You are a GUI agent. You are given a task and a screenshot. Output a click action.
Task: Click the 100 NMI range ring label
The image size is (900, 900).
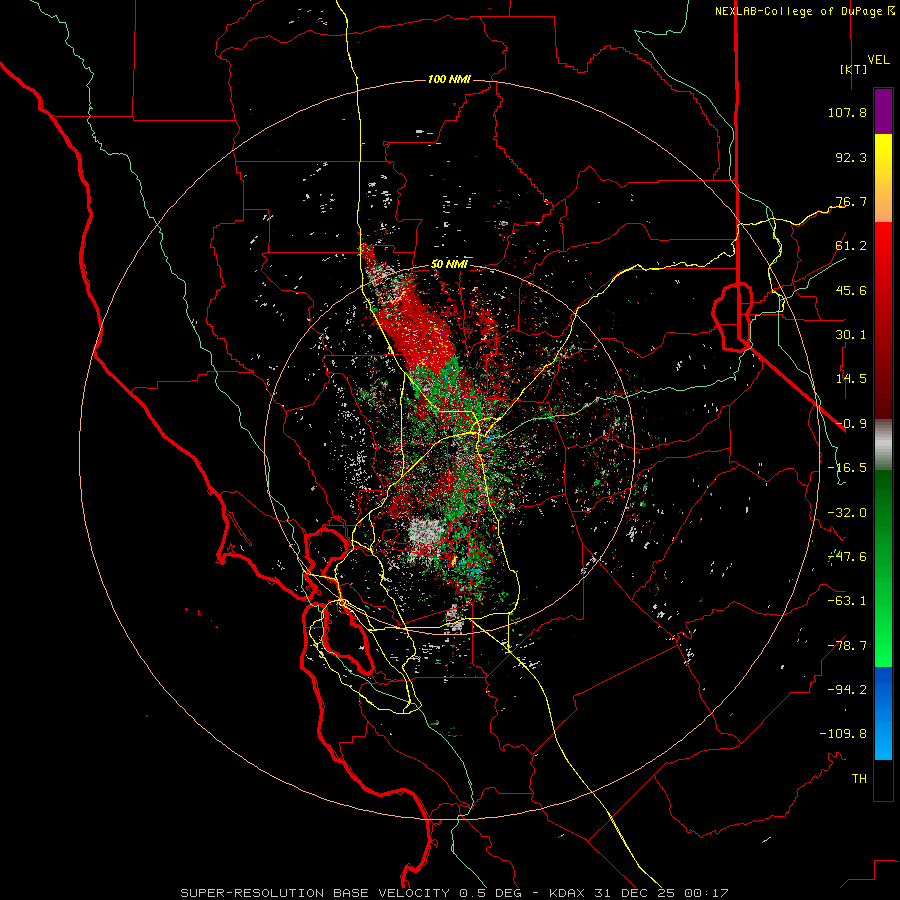point(449,79)
